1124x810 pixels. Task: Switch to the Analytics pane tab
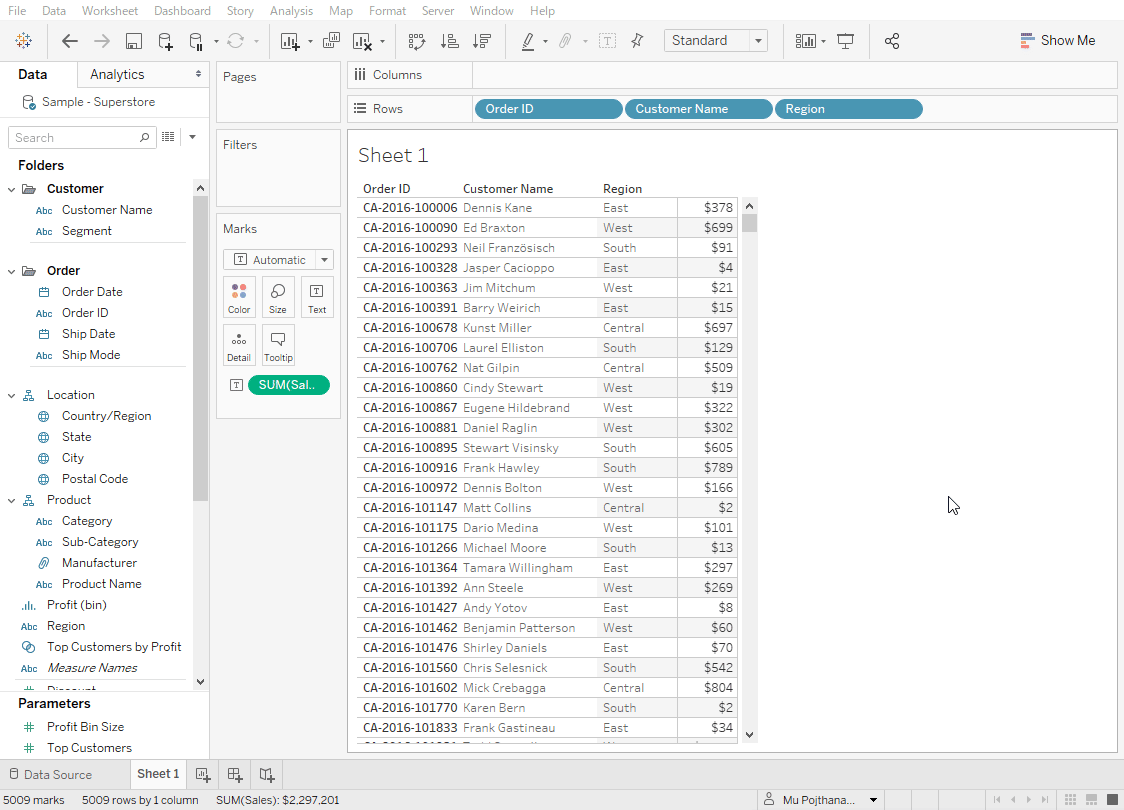pos(117,74)
